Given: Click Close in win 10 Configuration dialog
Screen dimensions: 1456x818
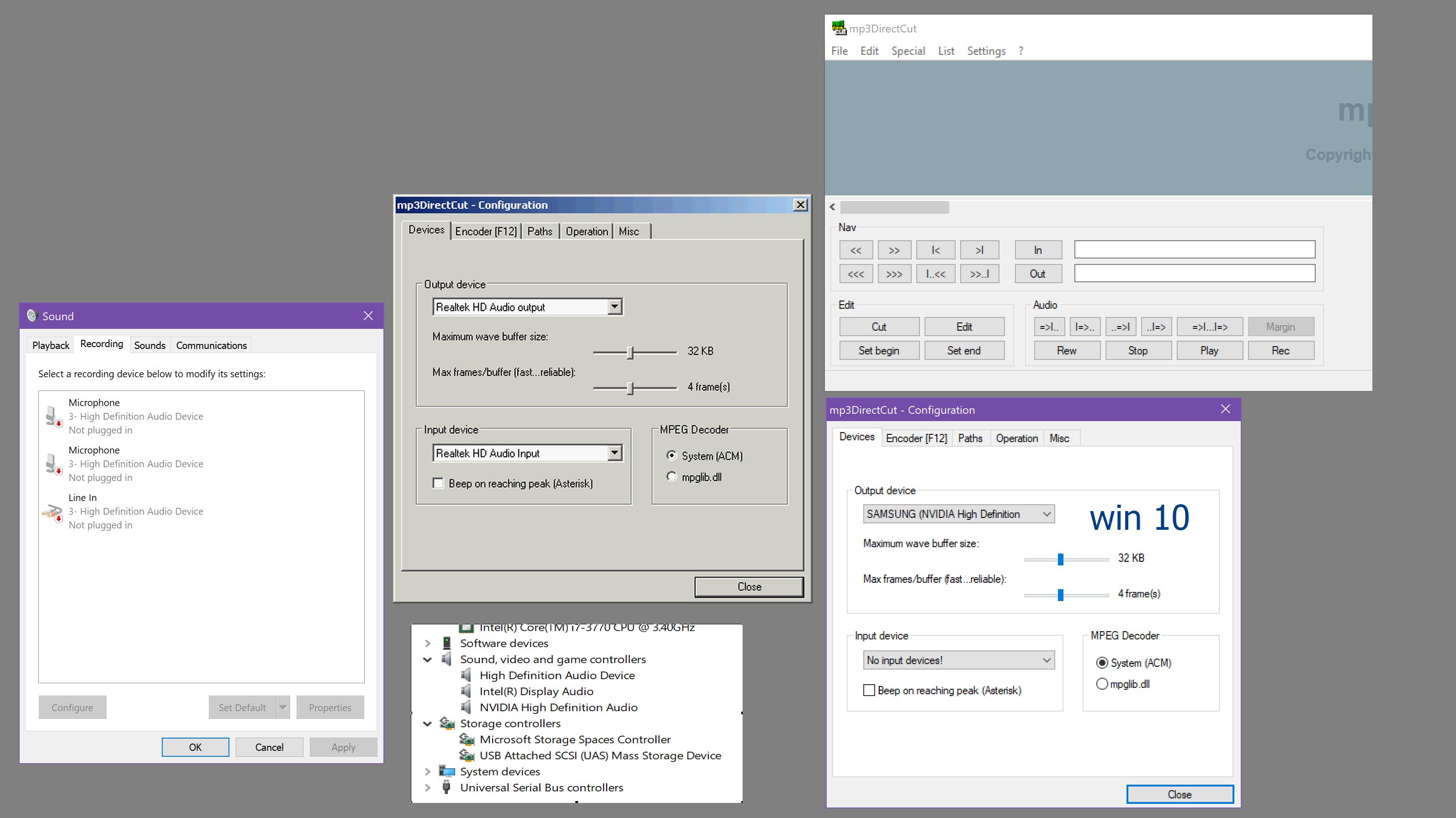Looking at the screenshot, I should pos(1180,794).
